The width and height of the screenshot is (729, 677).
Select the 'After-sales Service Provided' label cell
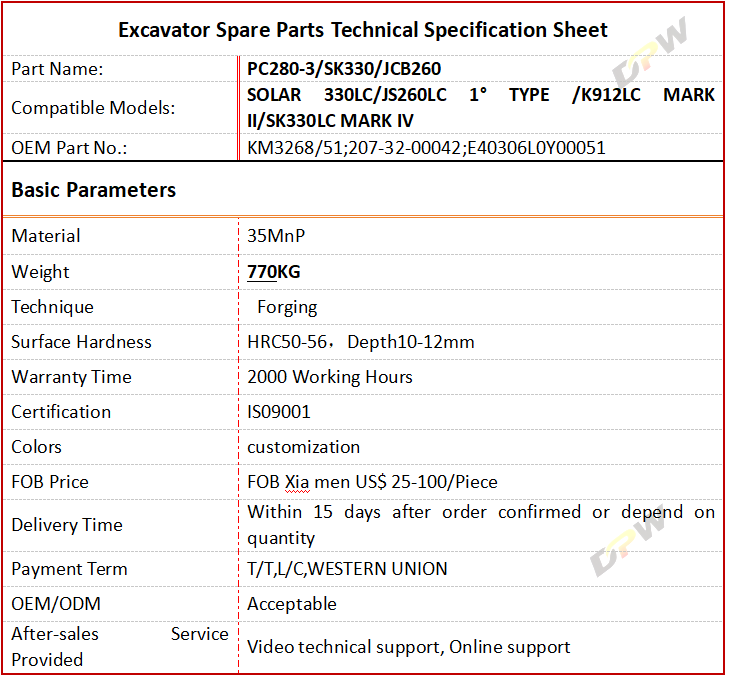[121, 647]
